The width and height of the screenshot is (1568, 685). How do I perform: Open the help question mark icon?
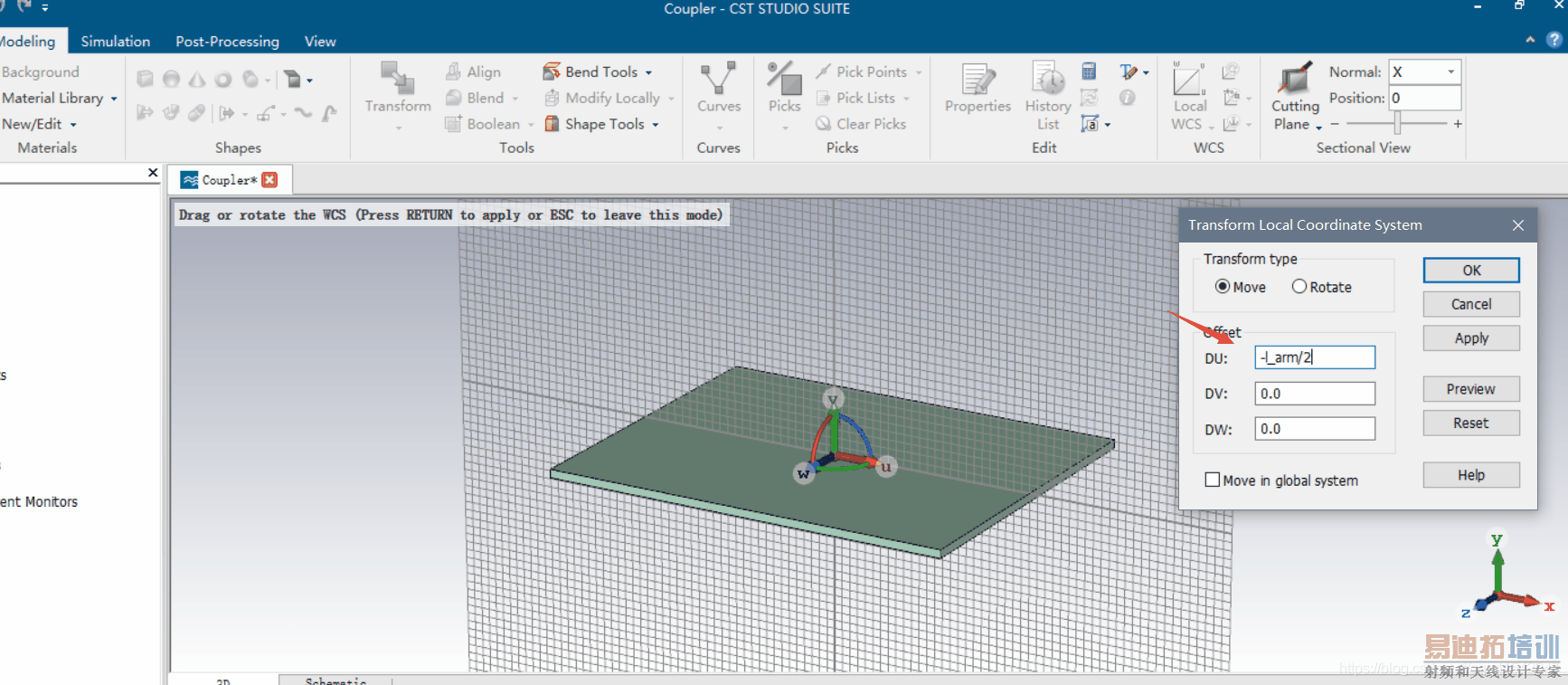pos(1554,40)
